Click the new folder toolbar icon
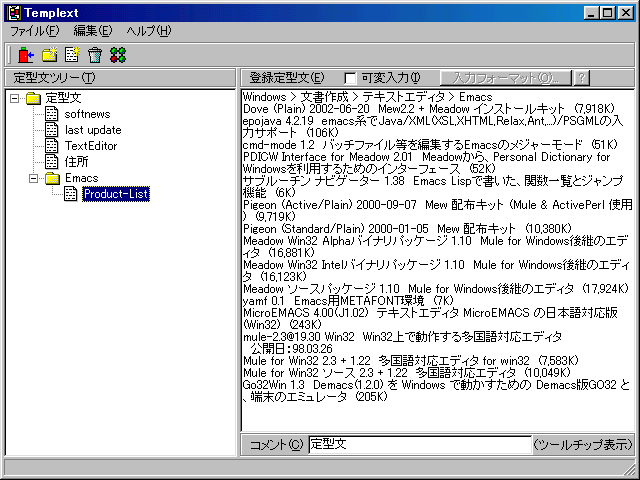The width and height of the screenshot is (640, 480). pos(49,55)
